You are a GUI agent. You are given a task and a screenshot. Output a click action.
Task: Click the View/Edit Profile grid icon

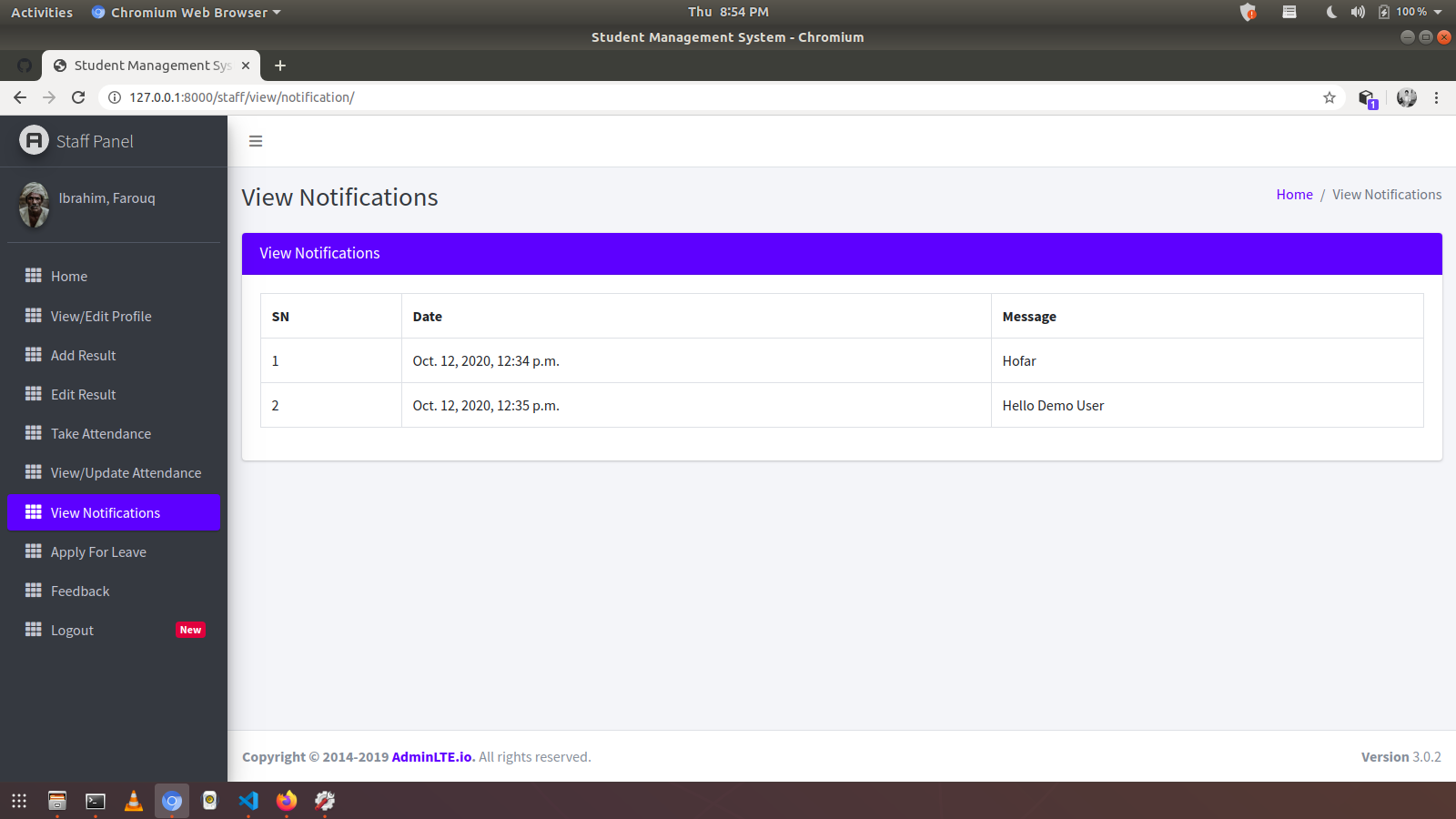pyautogui.click(x=34, y=316)
